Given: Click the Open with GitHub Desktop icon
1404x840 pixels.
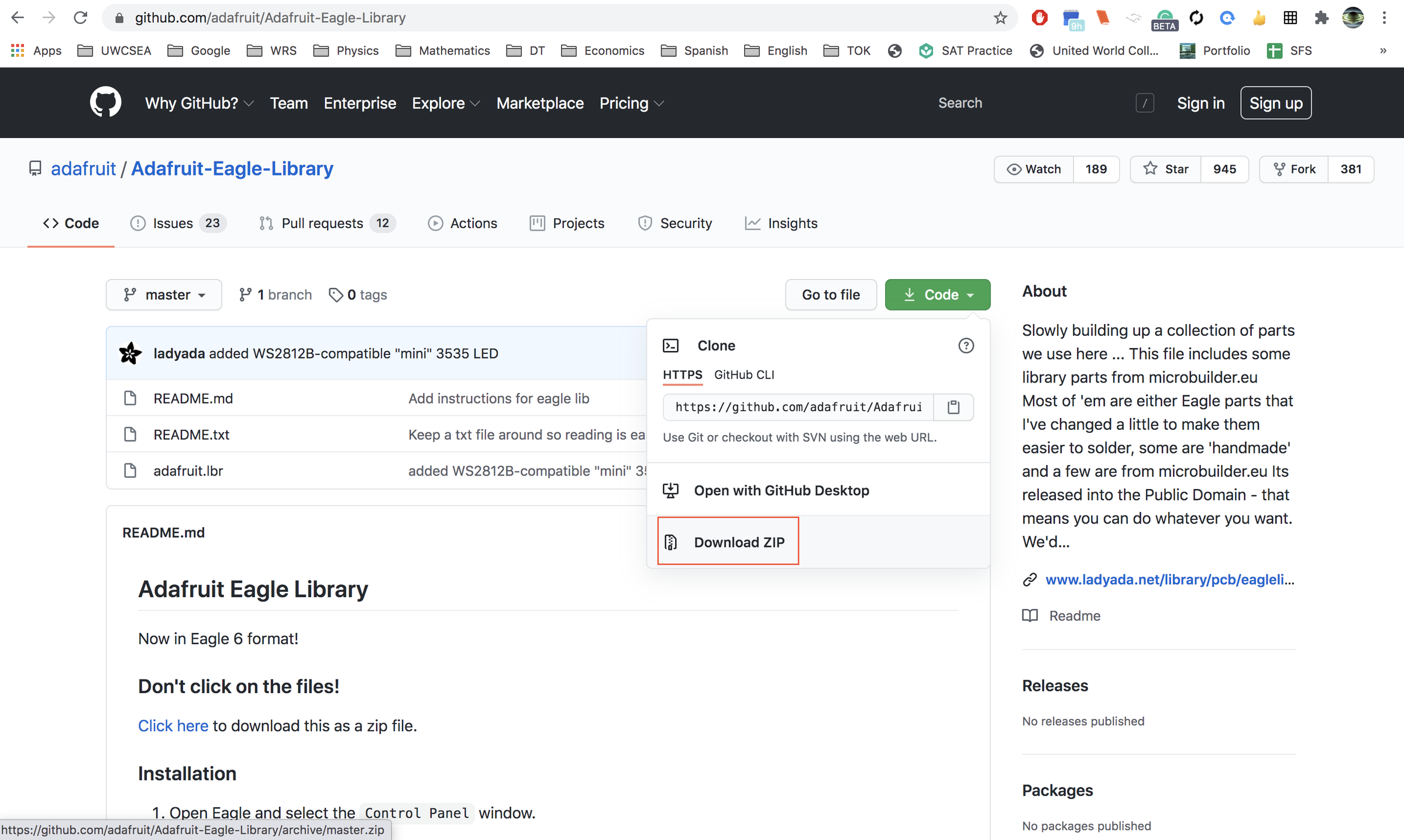Looking at the screenshot, I should (x=670, y=490).
